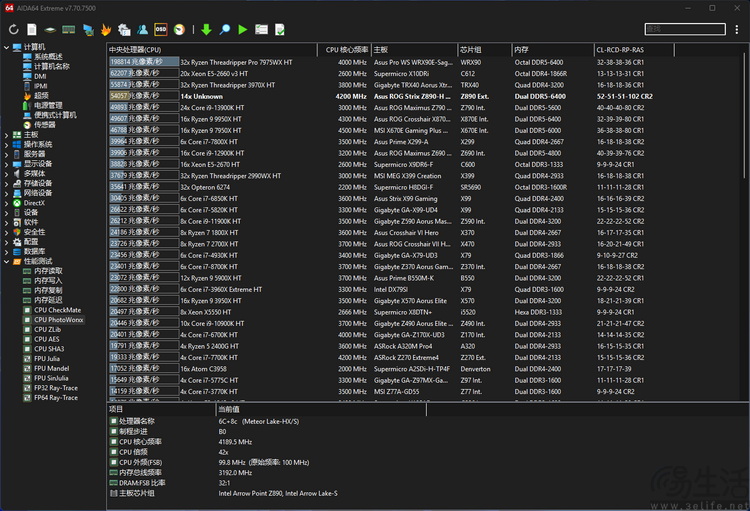Open 内存读取 benchmark
This screenshot has height=511, width=750.
coord(48,271)
